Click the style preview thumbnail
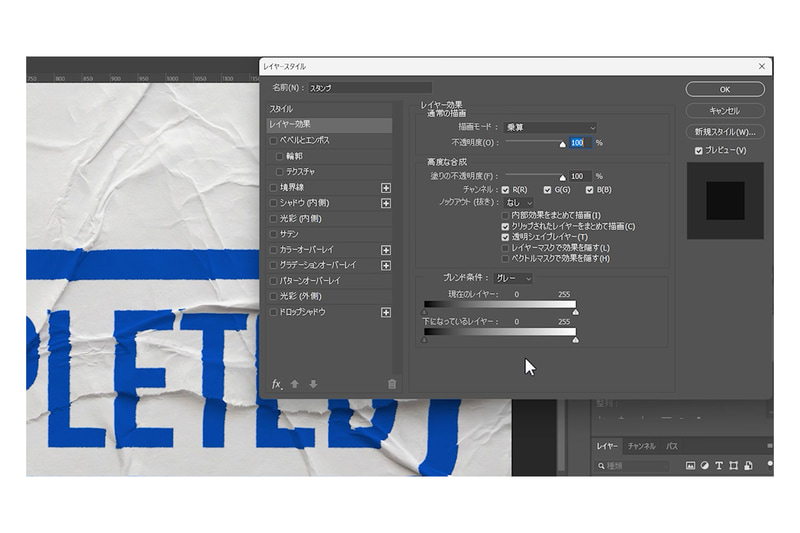The height and width of the screenshot is (533, 800). coord(725,201)
